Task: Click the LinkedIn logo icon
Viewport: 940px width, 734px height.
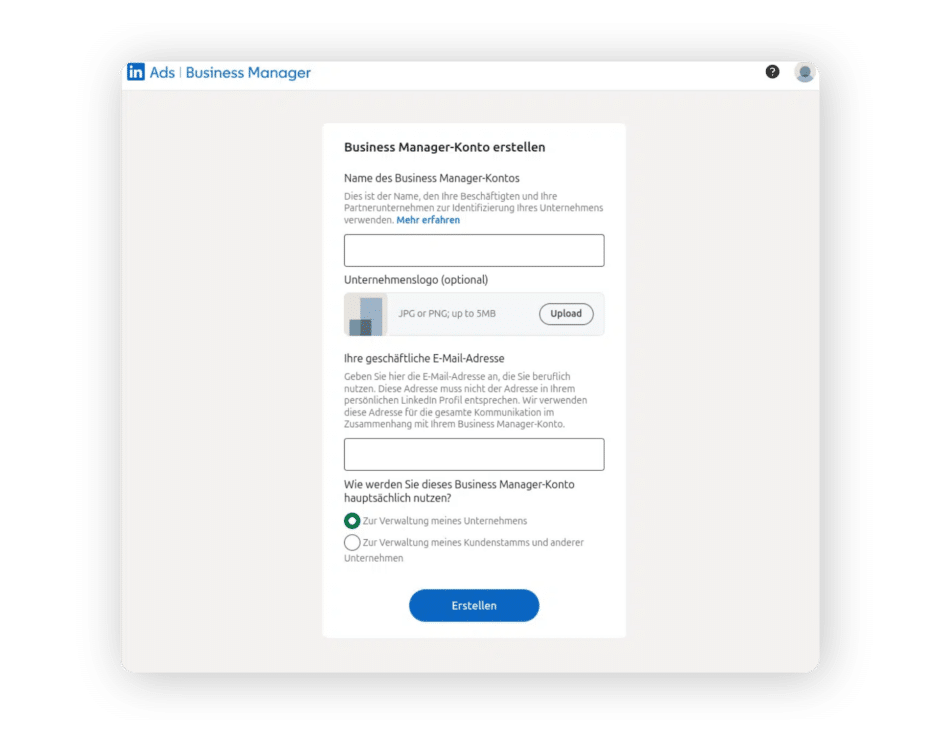Action: [x=135, y=72]
